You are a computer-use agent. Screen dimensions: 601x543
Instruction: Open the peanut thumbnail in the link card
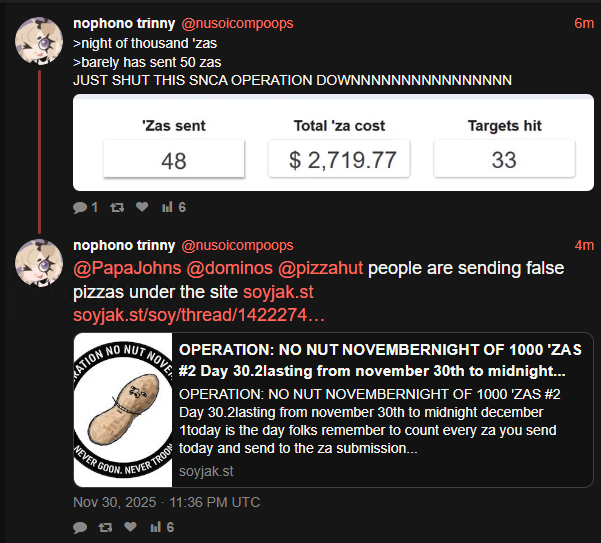(x=125, y=410)
